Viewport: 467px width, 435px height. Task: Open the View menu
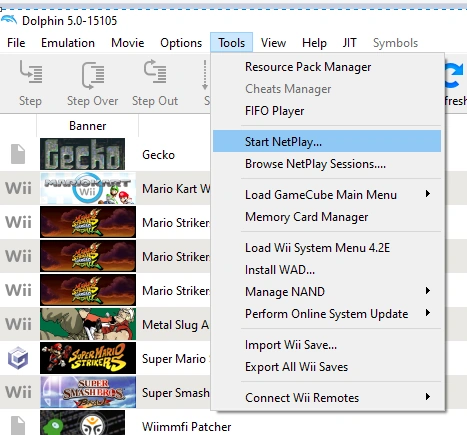pyautogui.click(x=273, y=43)
